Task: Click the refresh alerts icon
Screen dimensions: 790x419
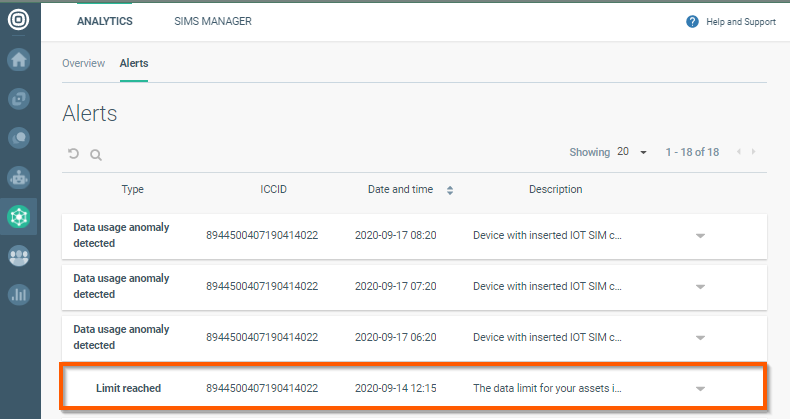Action: [74, 154]
